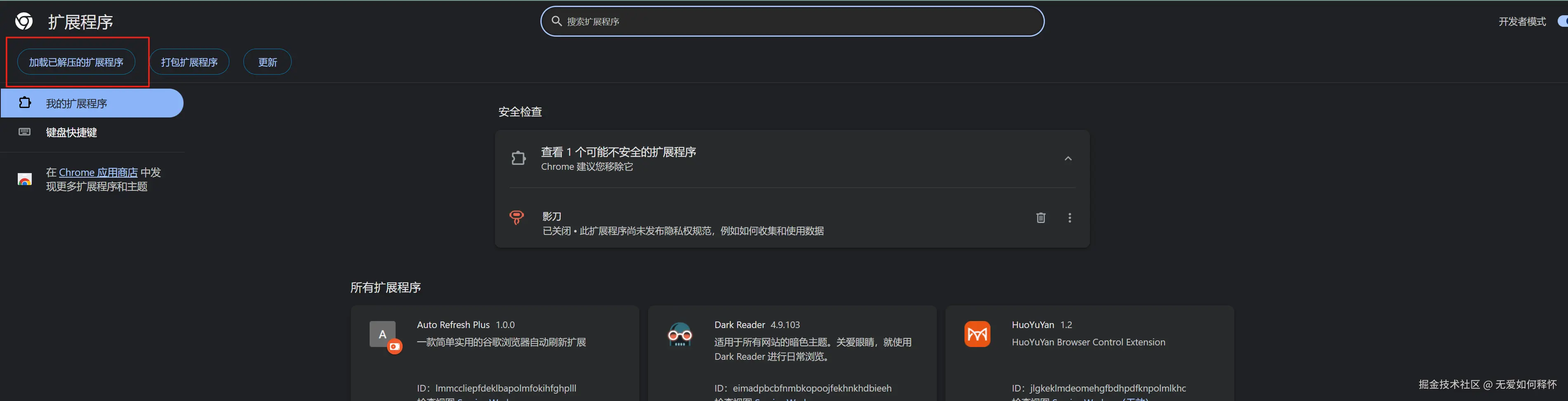Click HuoYuYan extension name
This screenshot has width=1568, height=401.
coord(1033,325)
